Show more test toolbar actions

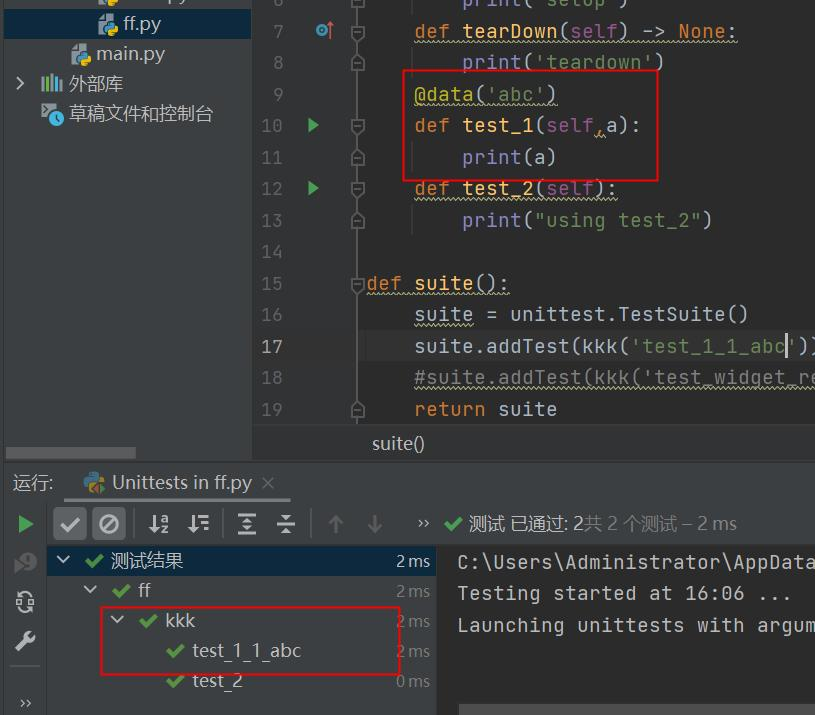tap(424, 523)
